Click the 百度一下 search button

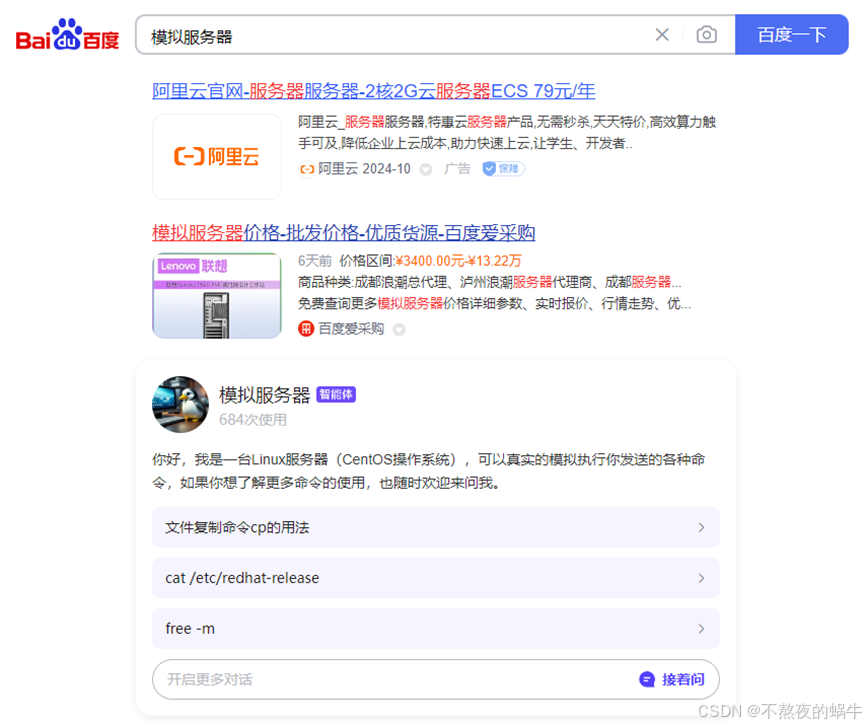791,35
